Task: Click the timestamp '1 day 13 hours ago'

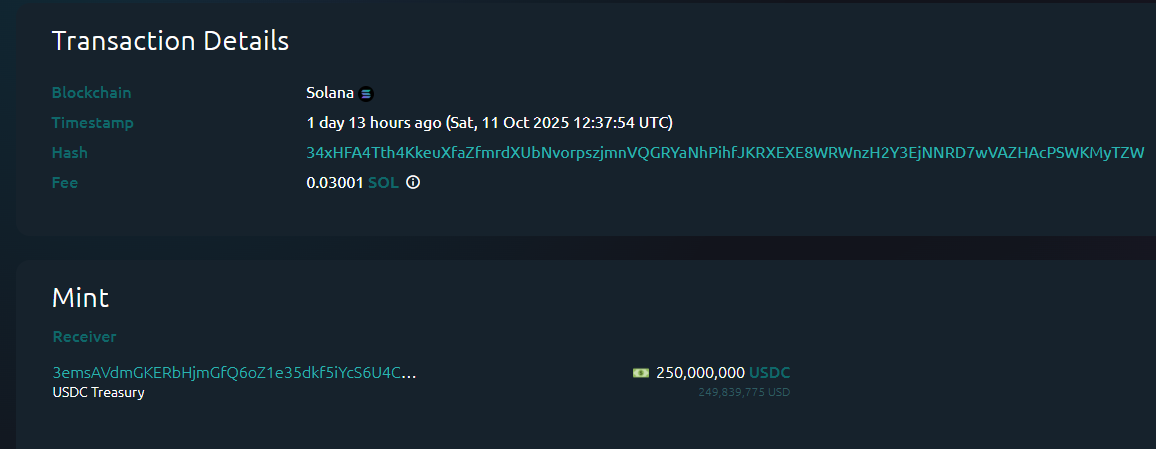Action: (373, 123)
